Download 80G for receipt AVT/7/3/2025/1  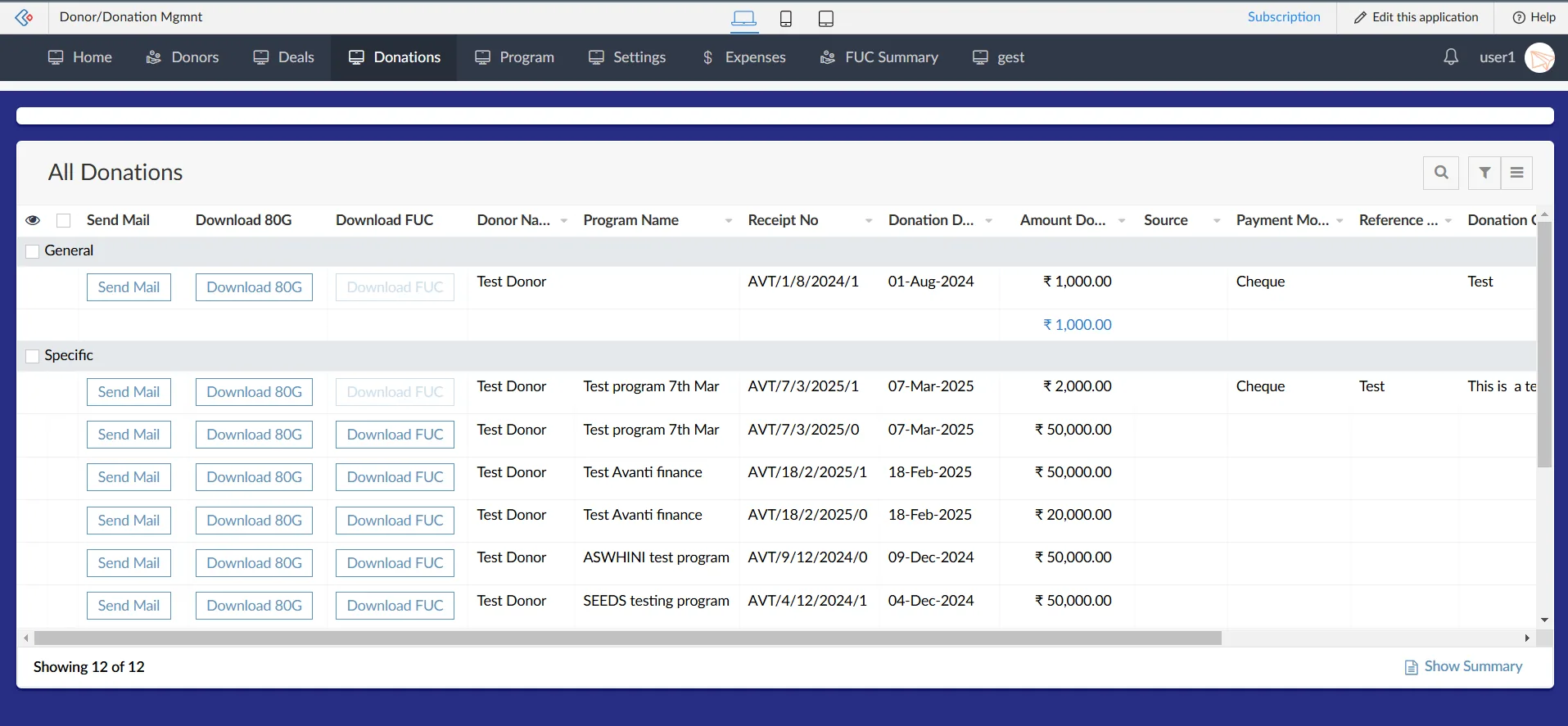pyautogui.click(x=254, y=392)
